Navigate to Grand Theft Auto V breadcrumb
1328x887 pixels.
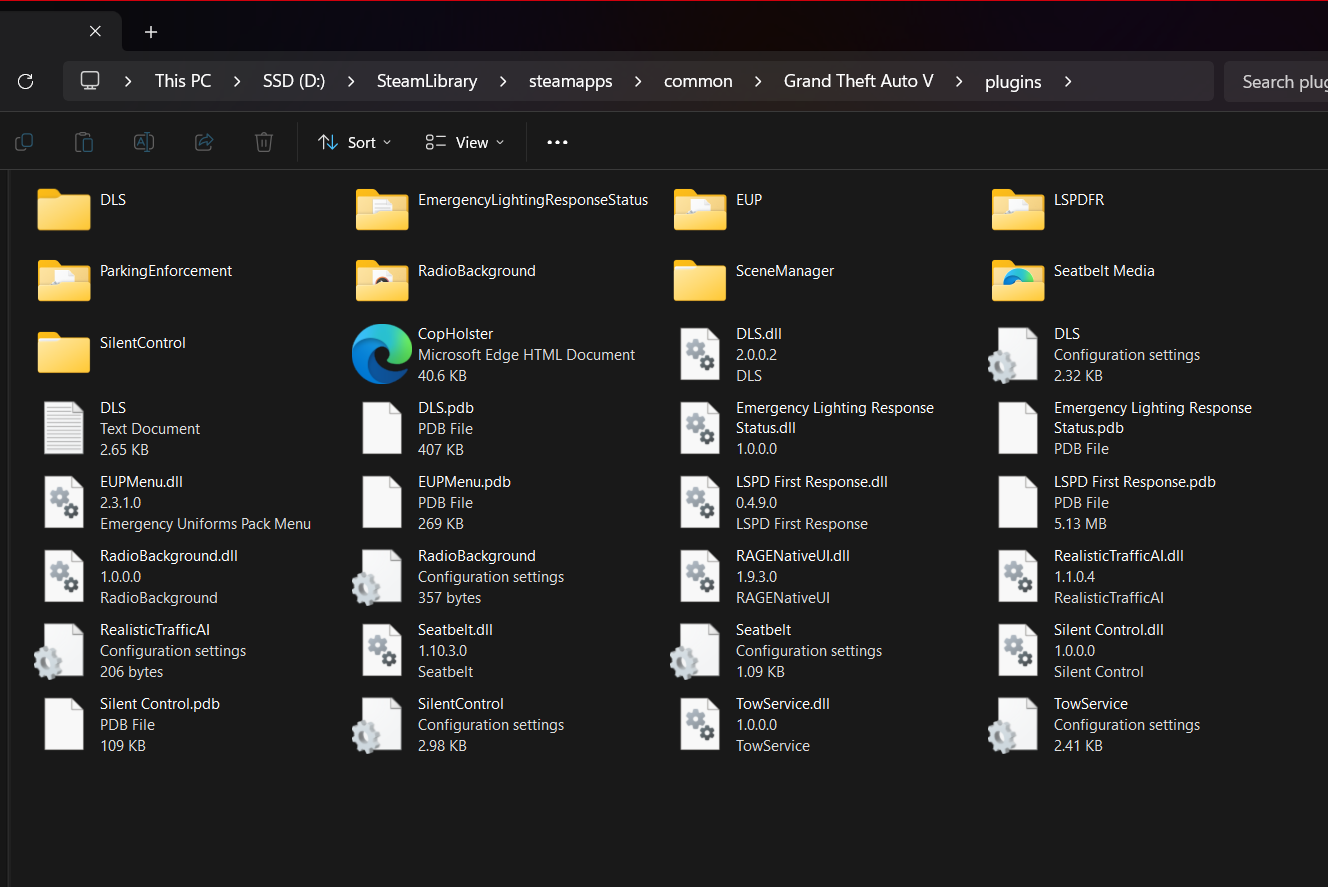[858, 81]
